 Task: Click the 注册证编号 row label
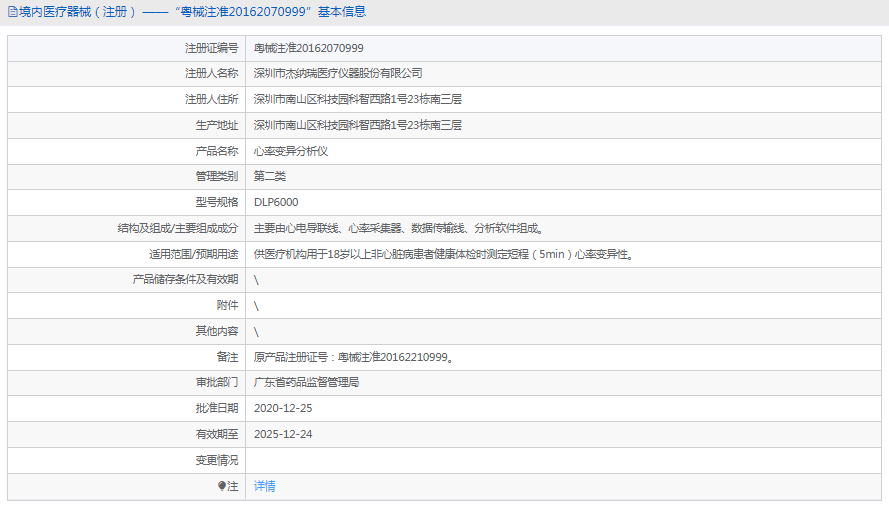tap(211, 48)
